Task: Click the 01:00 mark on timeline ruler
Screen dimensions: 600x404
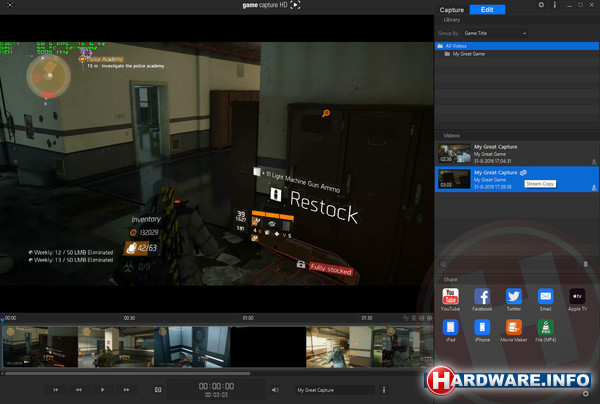Action: pyautogui.click(x=248, y=318)
